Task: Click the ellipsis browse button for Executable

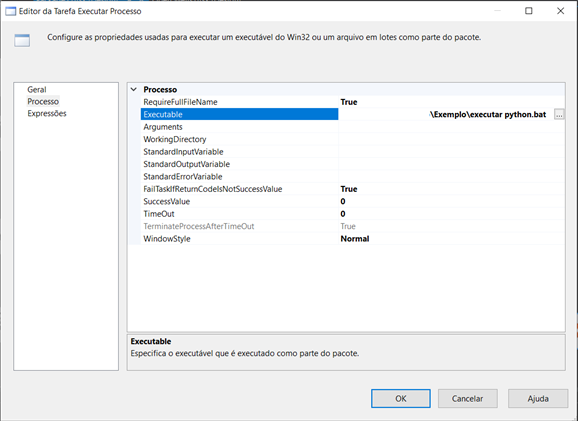Action: coord(559,115)
